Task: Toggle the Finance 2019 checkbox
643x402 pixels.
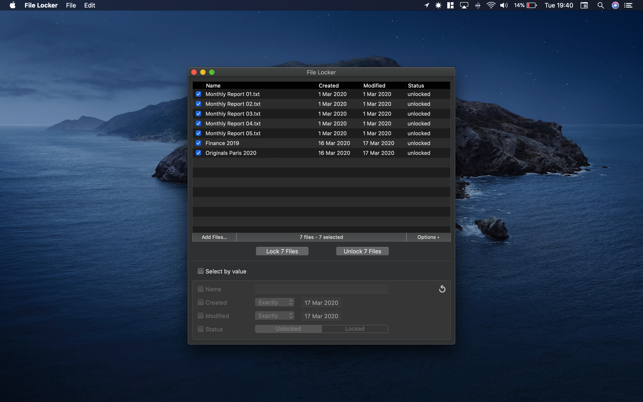Action: [x=198, y=143]
